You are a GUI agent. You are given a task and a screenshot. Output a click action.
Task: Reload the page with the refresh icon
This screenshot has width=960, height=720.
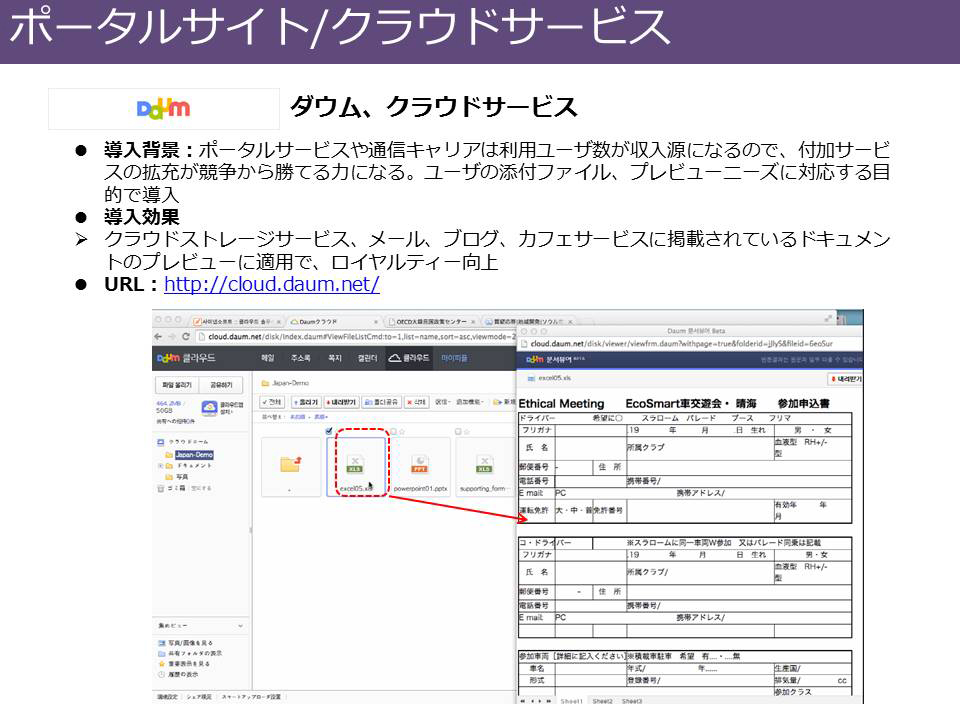tap(186, 337)
